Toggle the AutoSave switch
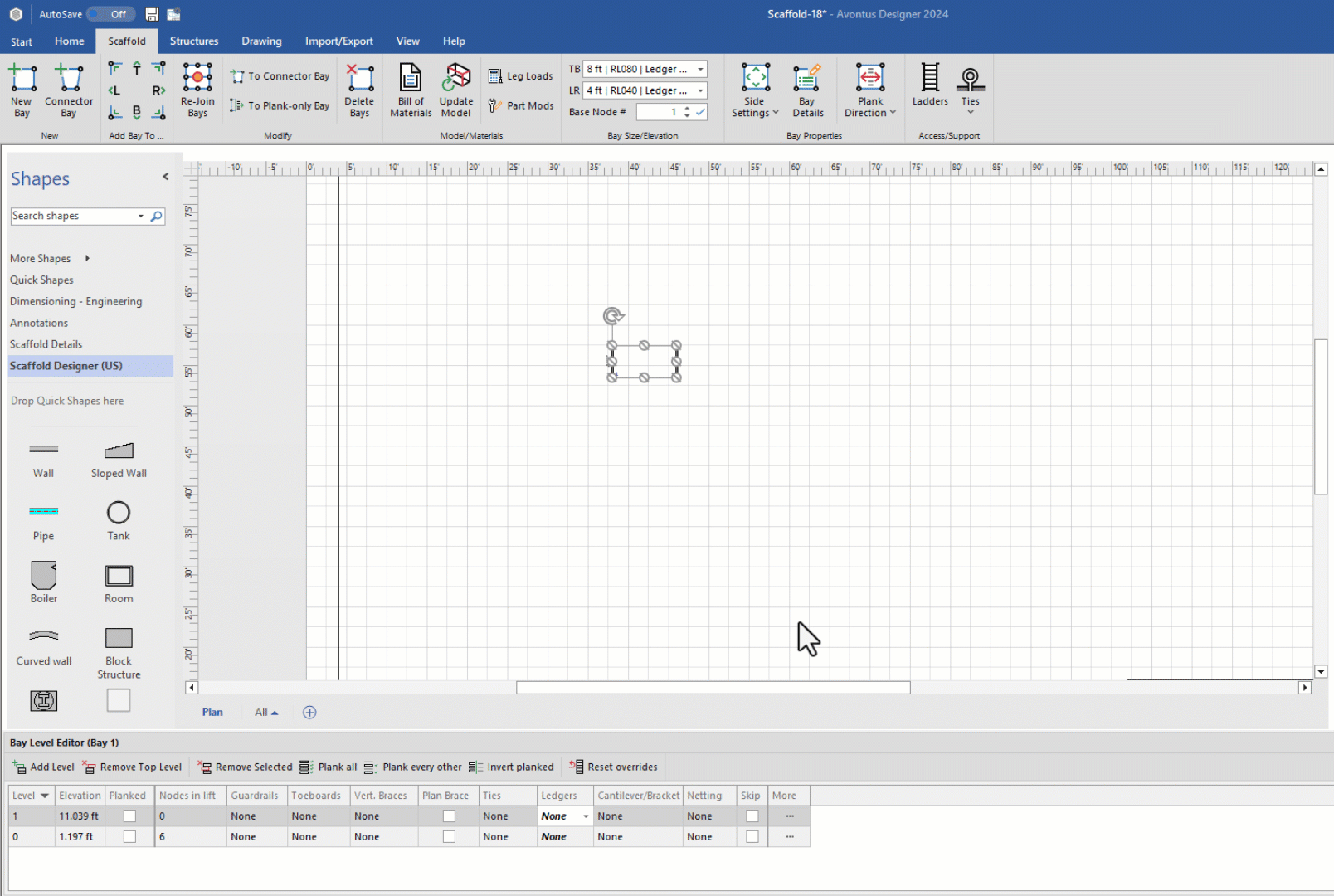This screenshot has width=1334, height=896. (x=110, y=14)
